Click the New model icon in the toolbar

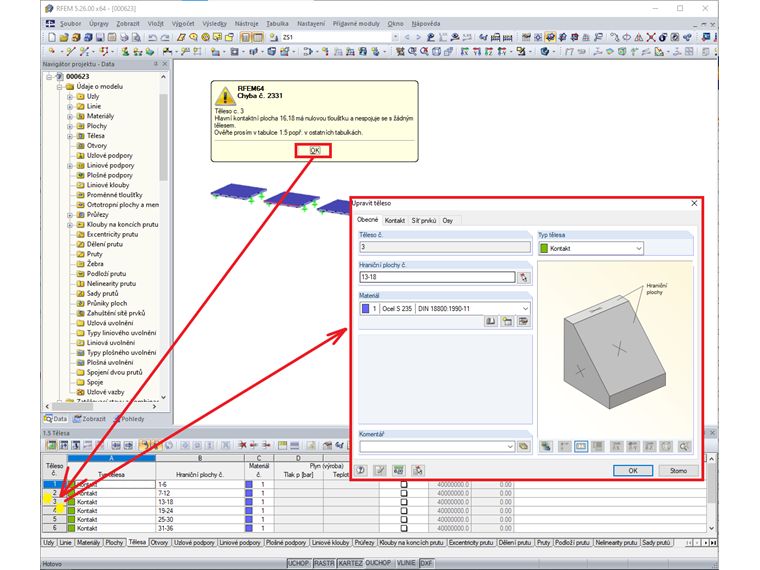[52, 37]
